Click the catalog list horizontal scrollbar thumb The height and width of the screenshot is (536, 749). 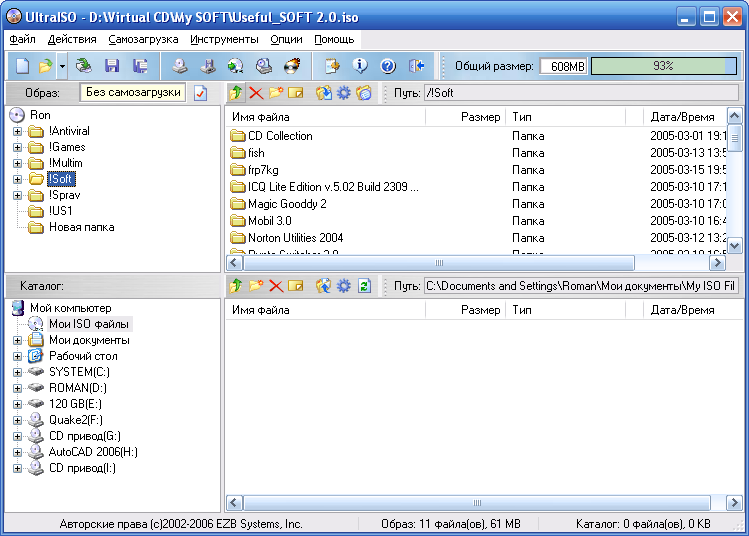pyautogui.click(x=477, y=503)
